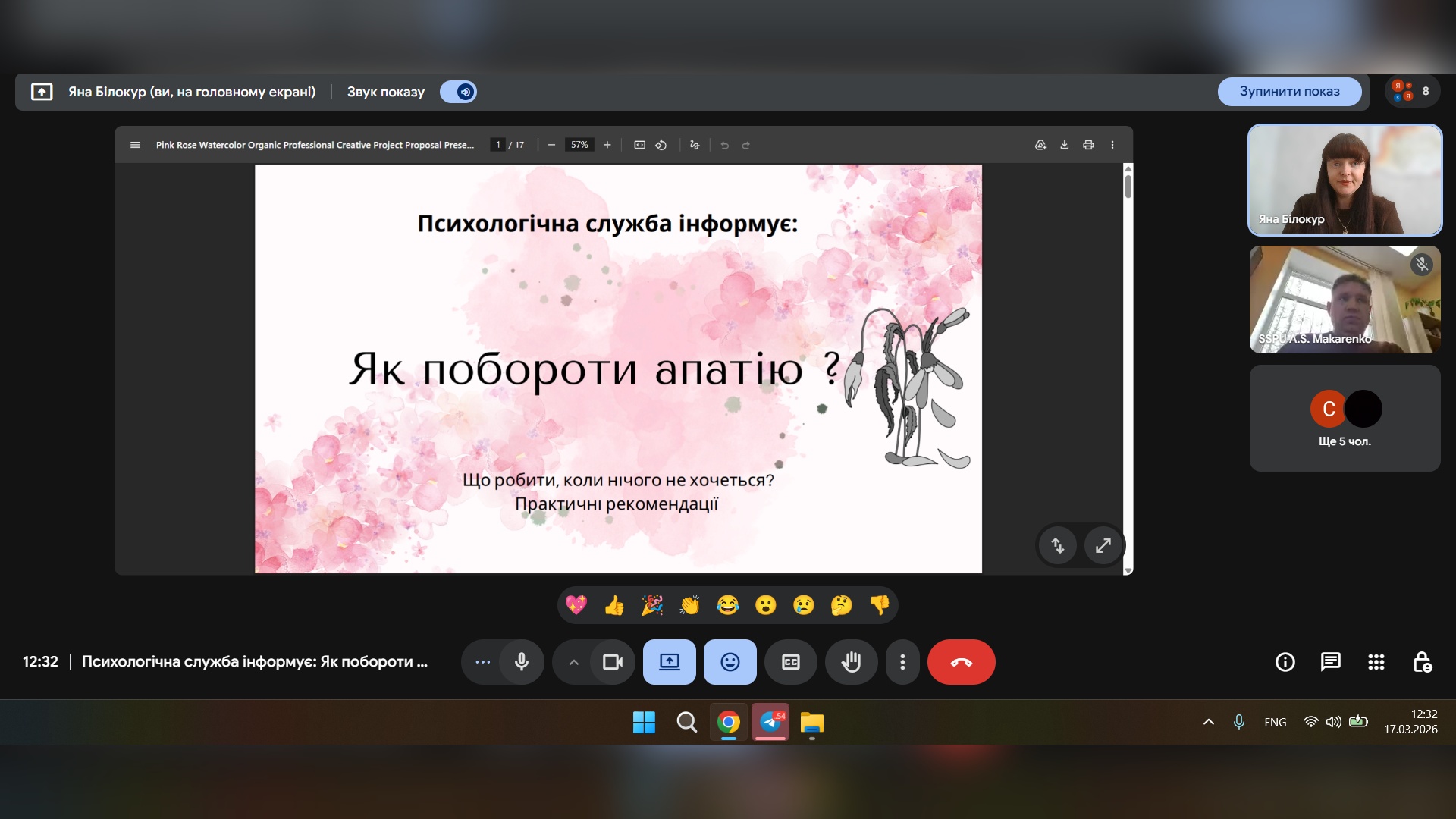Download the PDF presentation file
This screenshot has width=1456, height=819.
tap(1064, 145)
